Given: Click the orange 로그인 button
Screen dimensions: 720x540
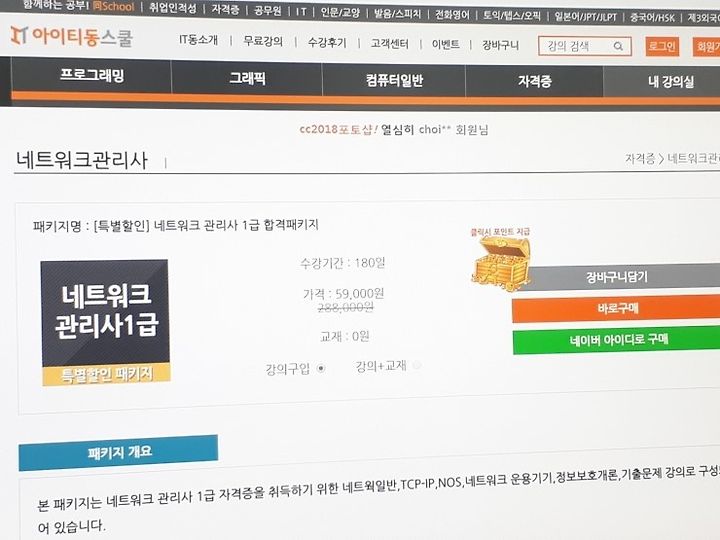Looking at the screenshot, I should 662,46.
